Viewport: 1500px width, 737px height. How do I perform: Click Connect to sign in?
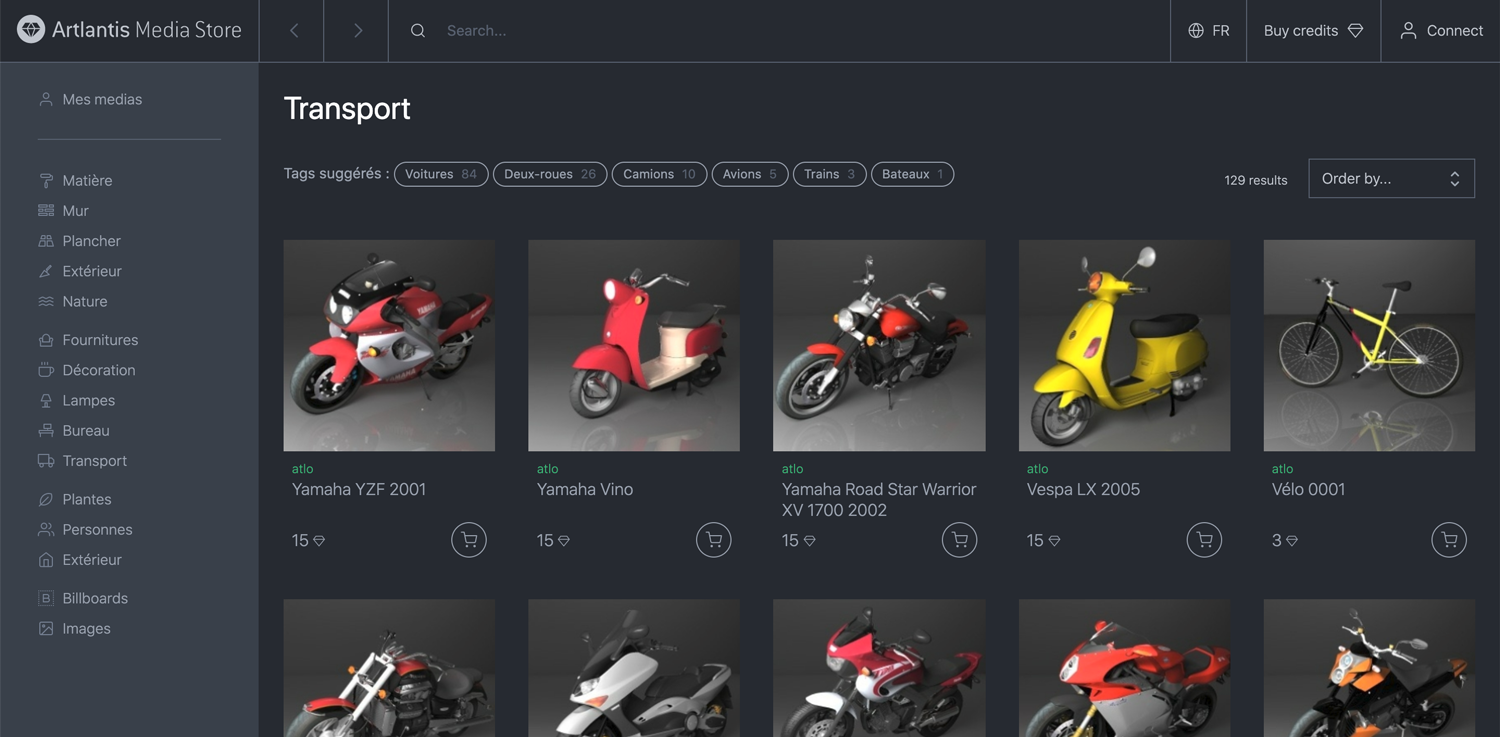click(x=1441, y=31)
